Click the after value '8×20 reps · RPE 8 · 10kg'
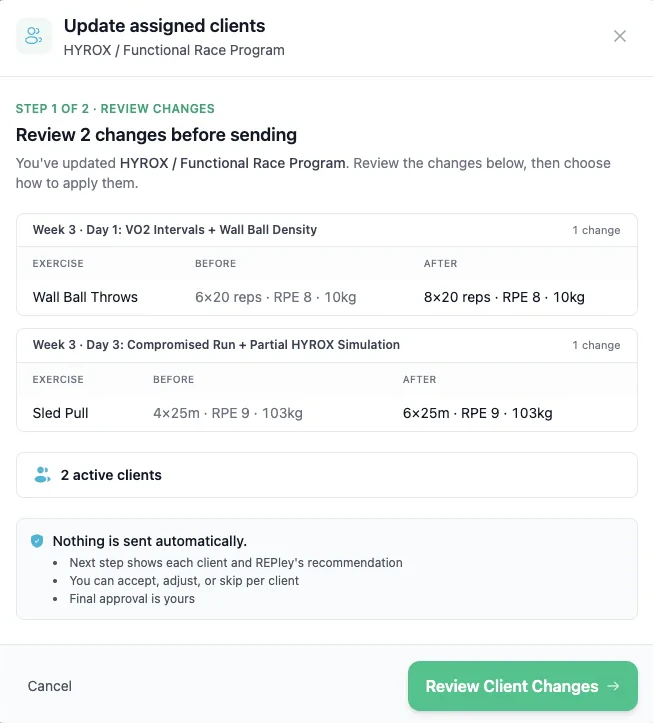 pos(505,297)
